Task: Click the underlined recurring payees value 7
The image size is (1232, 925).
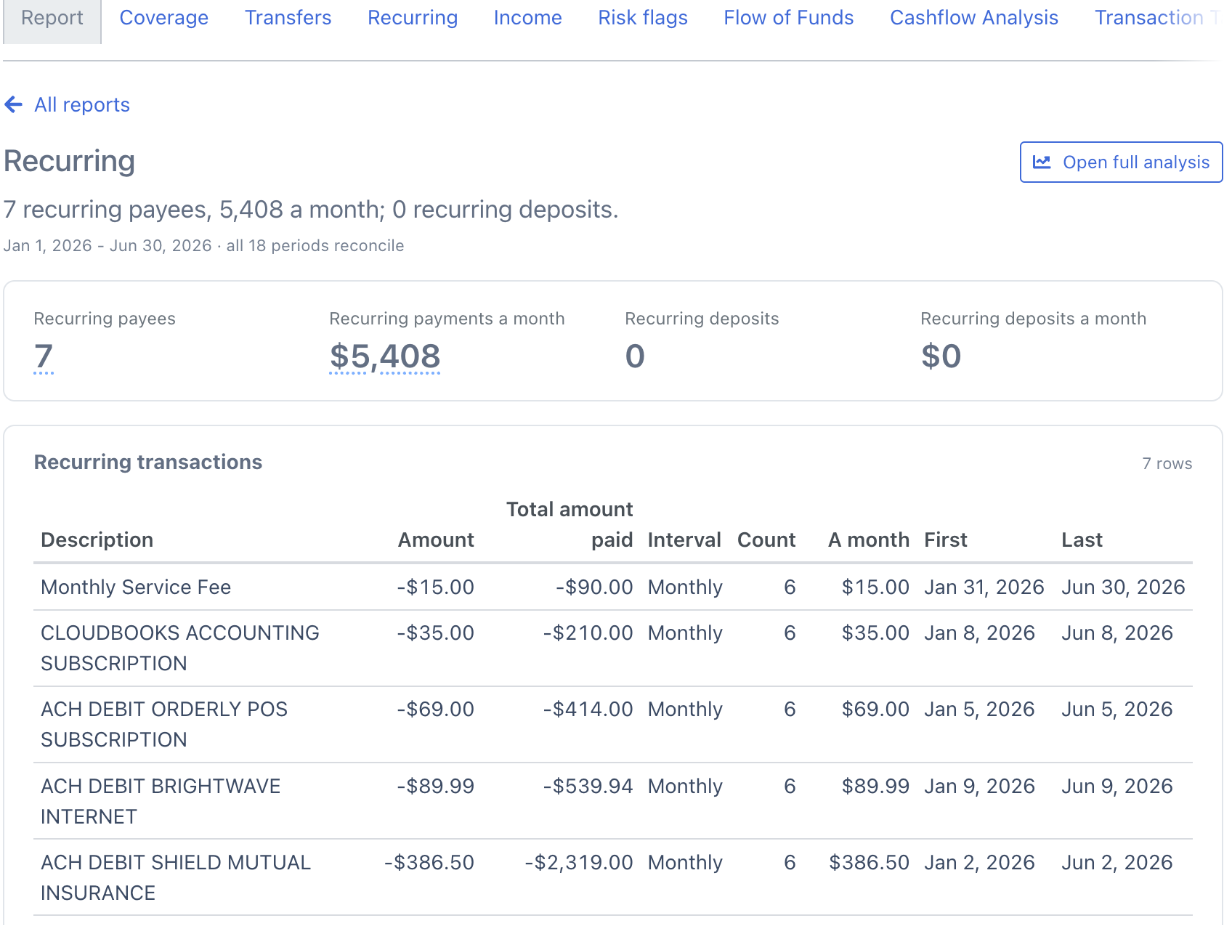Action: click(x=43, y=356)
